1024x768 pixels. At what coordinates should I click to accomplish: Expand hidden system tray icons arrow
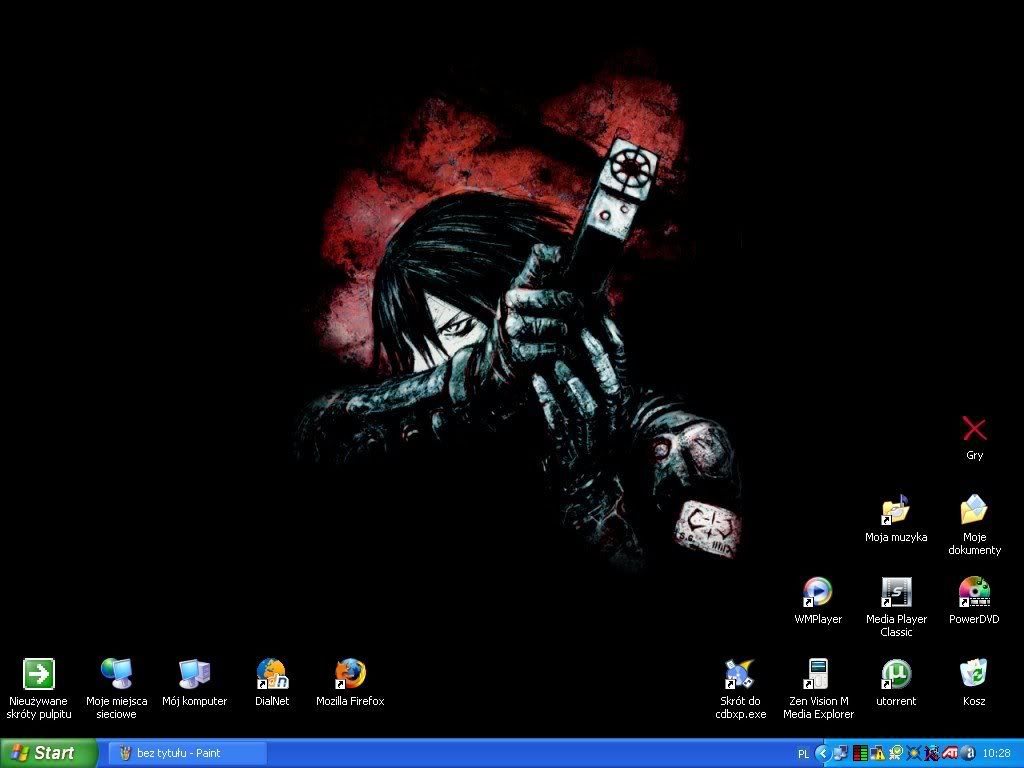point(823,753)
